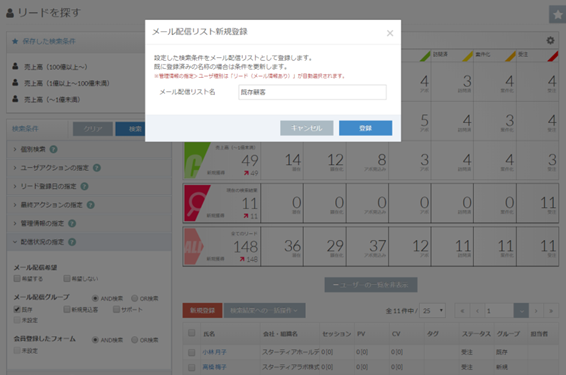566x375 pixels.
Task: Go to the next page with › button
Action: (536, 310)
